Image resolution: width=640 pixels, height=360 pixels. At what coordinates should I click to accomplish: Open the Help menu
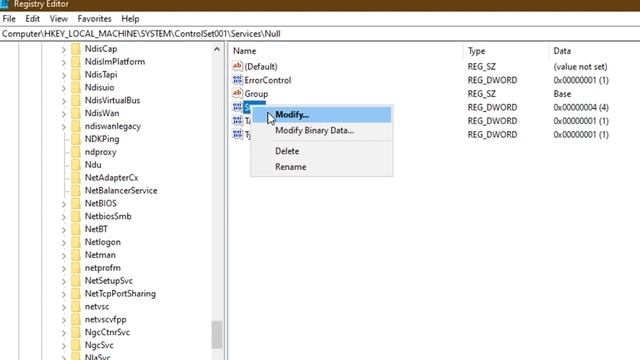(130, 19)
